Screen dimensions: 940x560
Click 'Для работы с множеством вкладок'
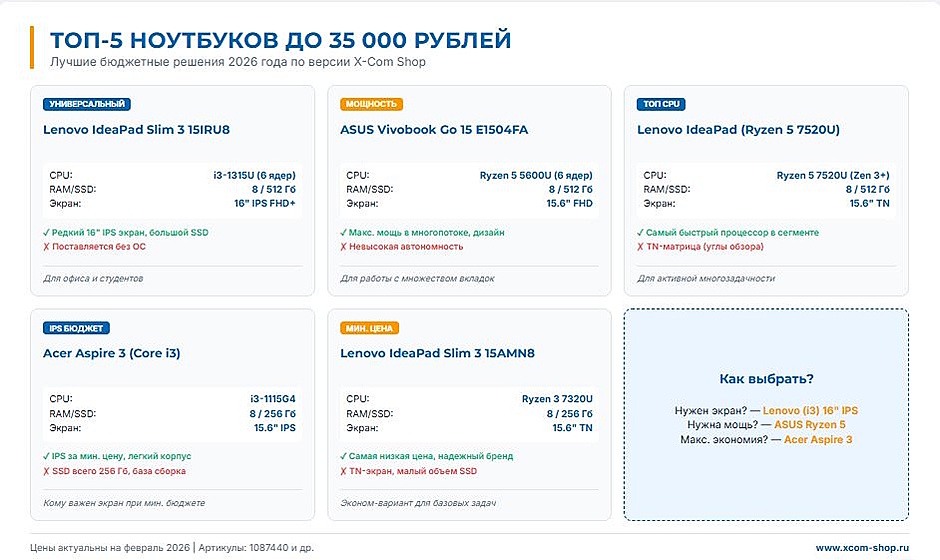pos(418,278)
